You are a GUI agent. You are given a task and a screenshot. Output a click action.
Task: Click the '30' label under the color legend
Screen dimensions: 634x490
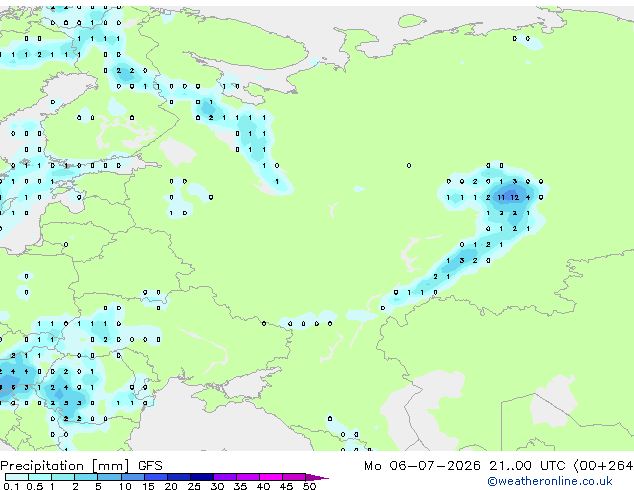[217, 486]
